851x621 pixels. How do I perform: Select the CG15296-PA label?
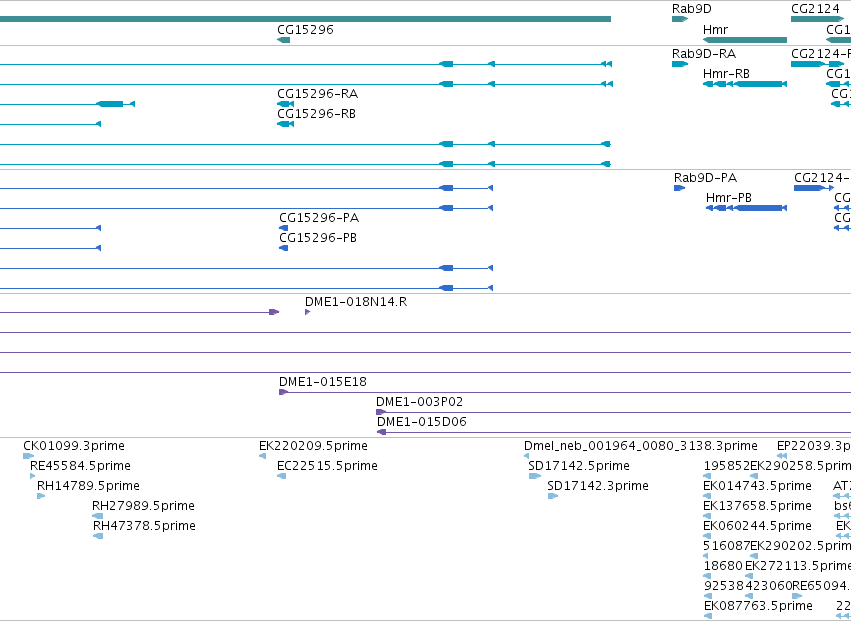click(x=319, y=218)
